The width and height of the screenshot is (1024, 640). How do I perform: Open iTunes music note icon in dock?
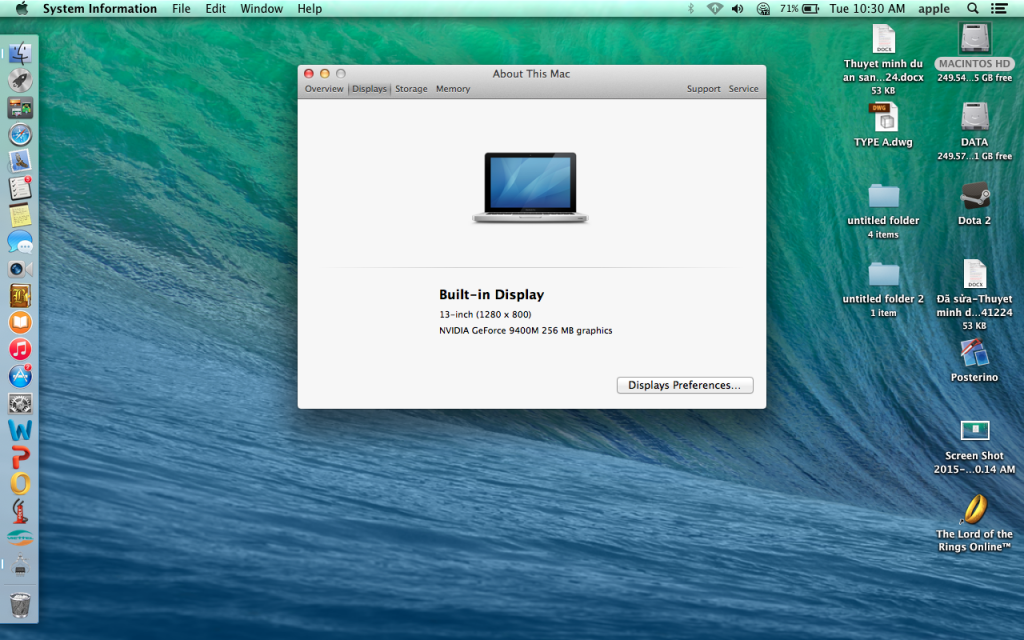coord(20,349)
